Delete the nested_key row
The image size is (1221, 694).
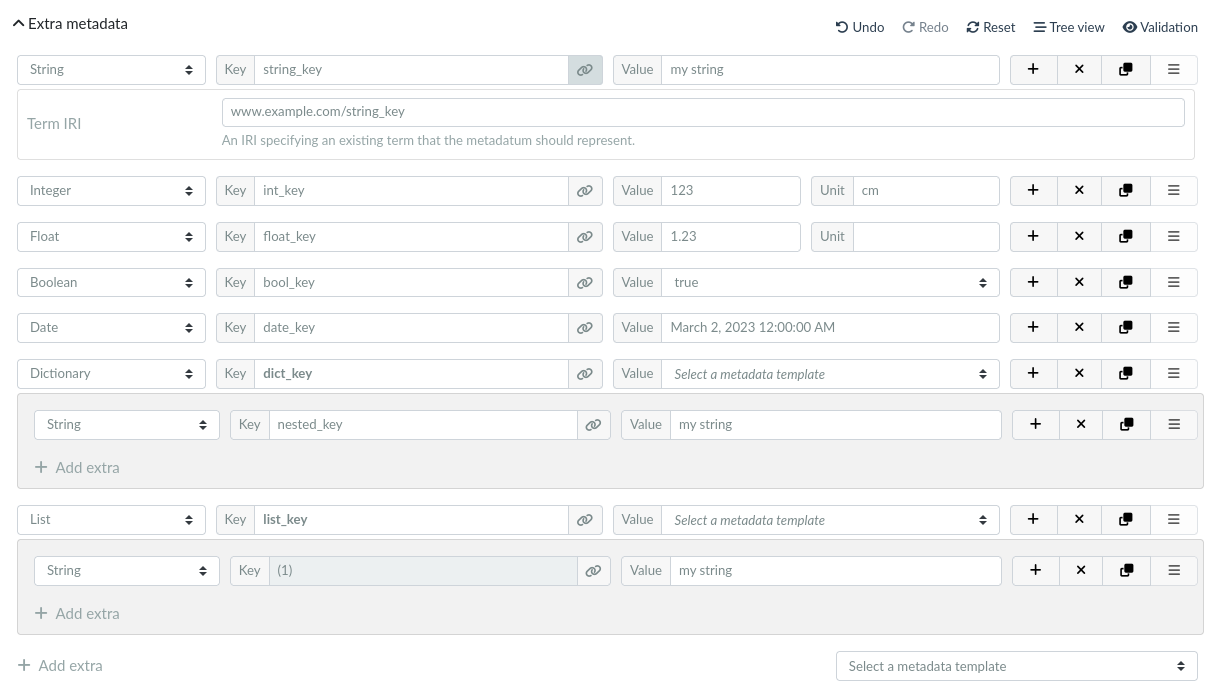click(1081, 424)
